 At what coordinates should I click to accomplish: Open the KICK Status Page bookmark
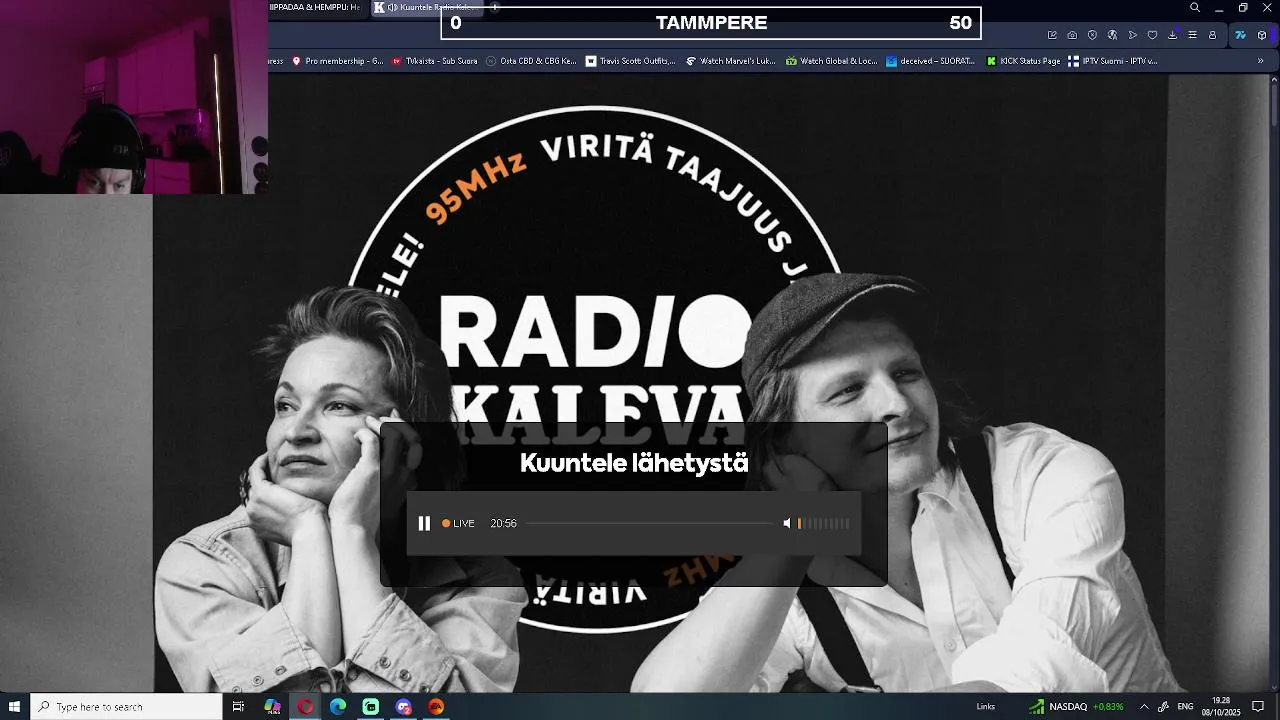click(x=1023, y=61)
